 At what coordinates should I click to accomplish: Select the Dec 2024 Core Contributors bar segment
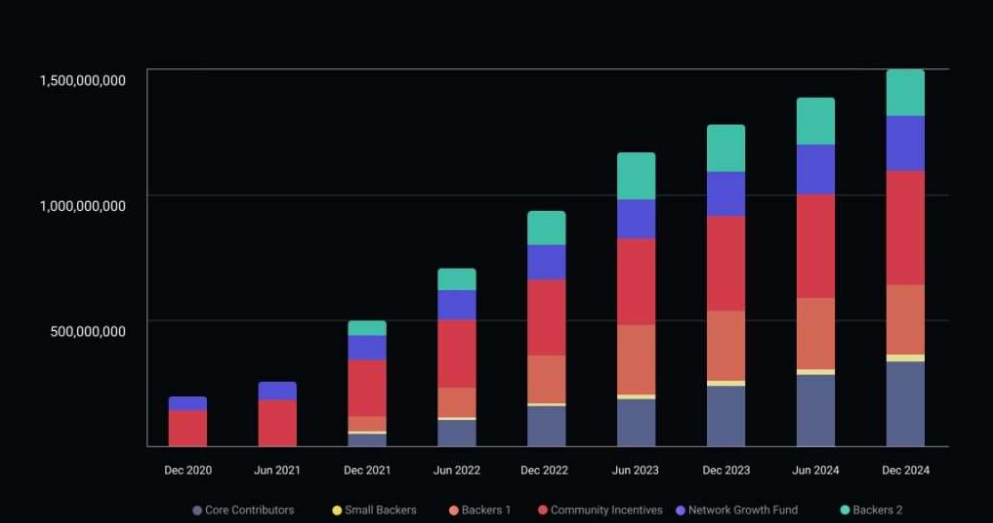tap(905, 404)
